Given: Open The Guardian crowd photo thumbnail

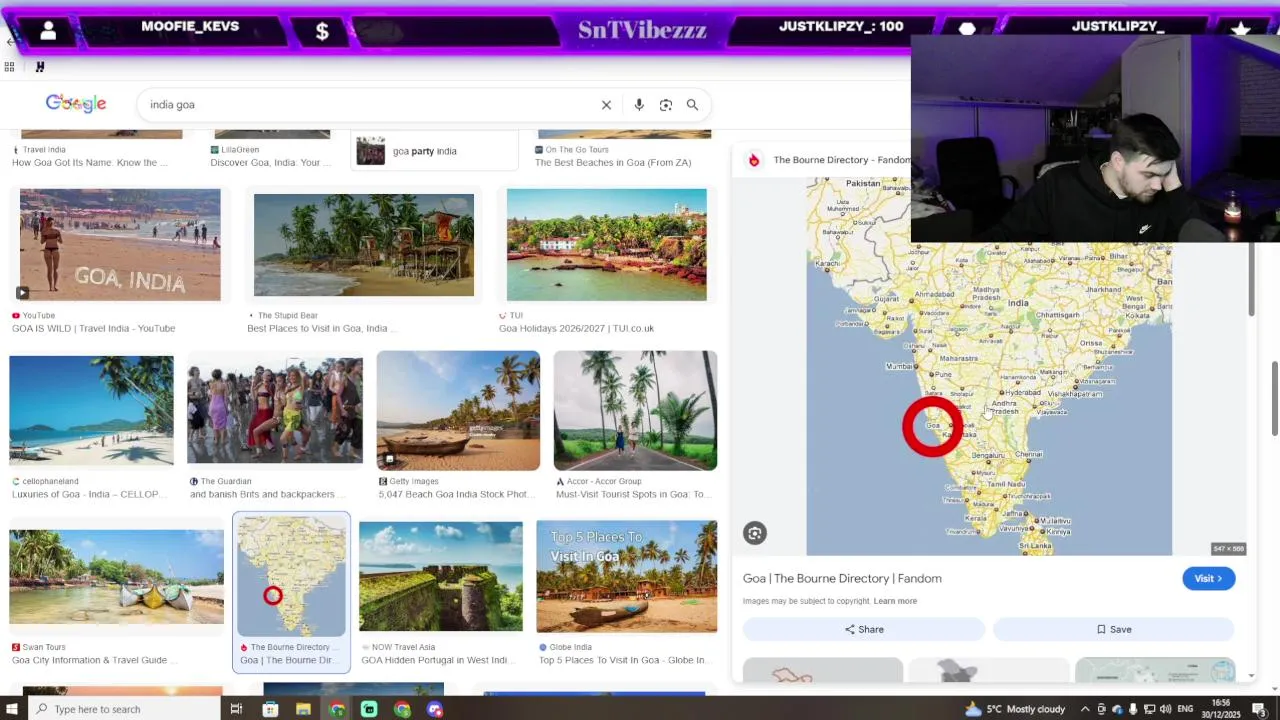Looking at the screenshot, I should click(x=275, y=410).
